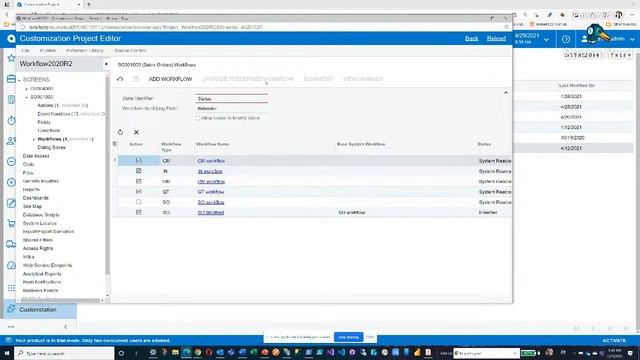
Task: Delete row with the X grid icon
Action: coord(136,132)
